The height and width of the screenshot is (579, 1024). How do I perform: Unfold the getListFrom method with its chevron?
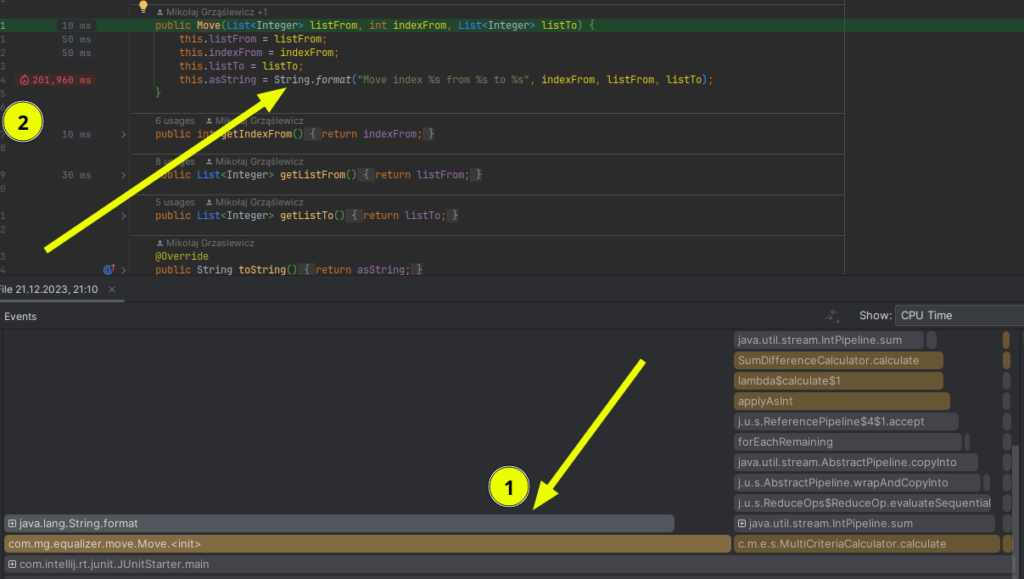tap(123, 175)
